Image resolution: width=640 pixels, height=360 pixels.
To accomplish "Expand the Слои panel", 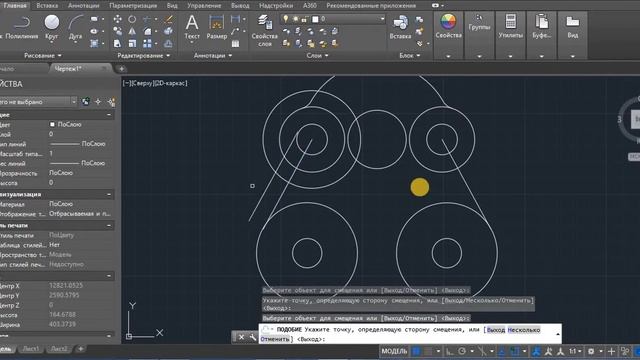I will tap(317, 56).
